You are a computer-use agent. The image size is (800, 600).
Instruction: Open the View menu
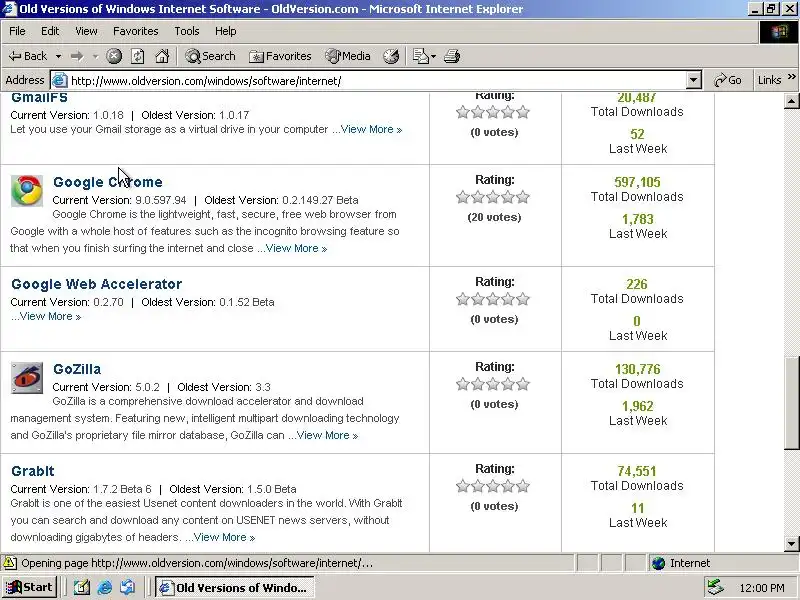click(x=86, y=31)
